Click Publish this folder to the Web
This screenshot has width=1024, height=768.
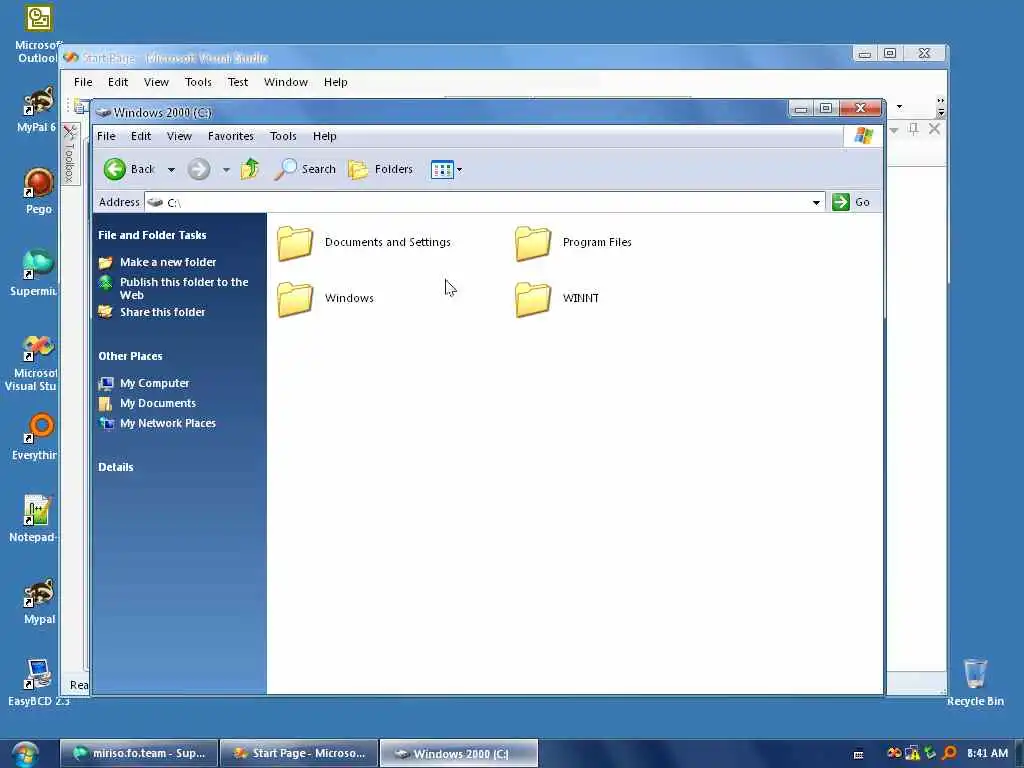coord(184,288)
